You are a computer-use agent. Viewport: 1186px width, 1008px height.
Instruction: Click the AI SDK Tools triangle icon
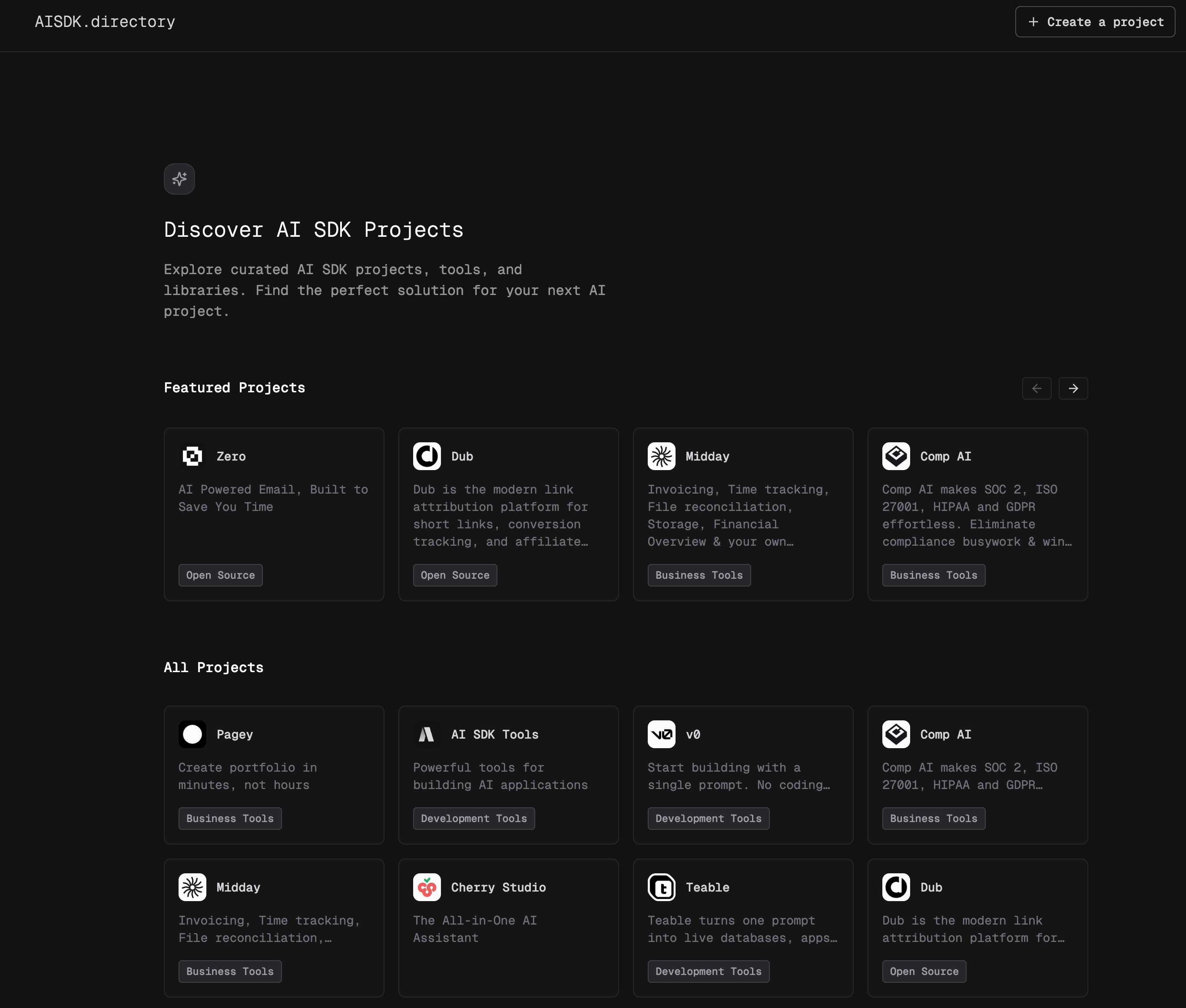[x=427, y=734]
